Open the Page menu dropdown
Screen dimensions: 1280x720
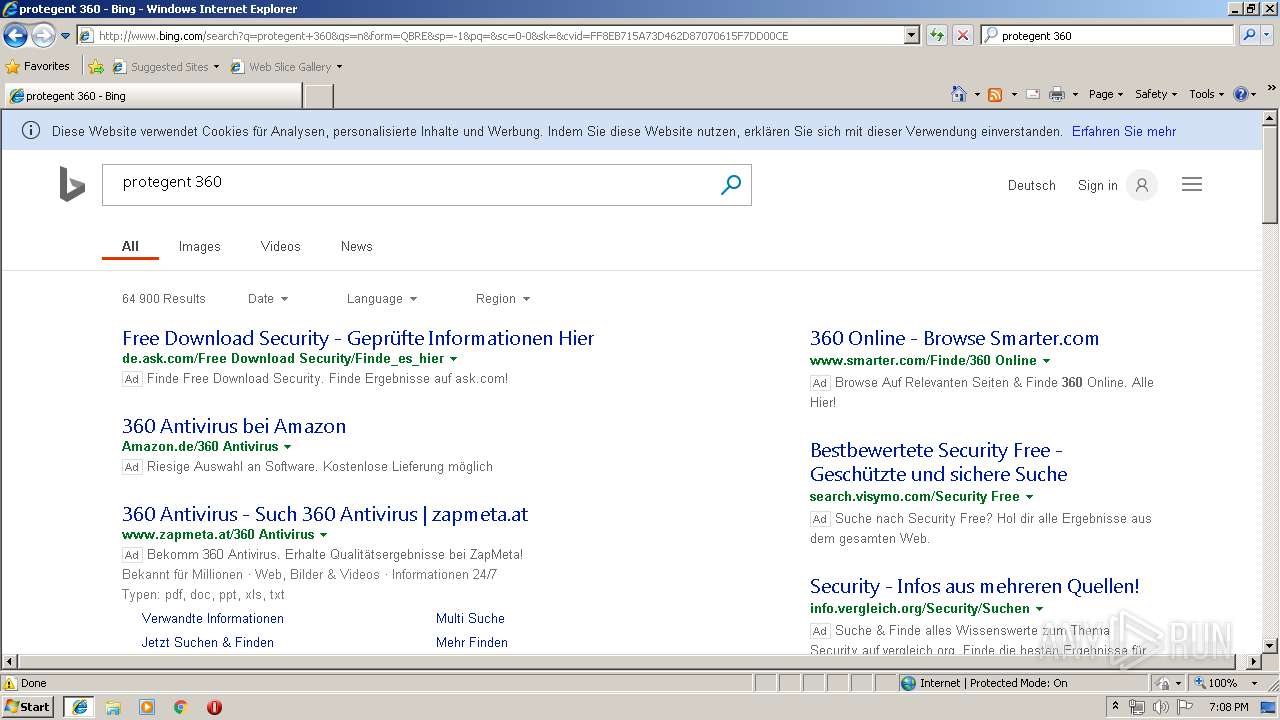pyautogui.click(x=1105, y=94)
